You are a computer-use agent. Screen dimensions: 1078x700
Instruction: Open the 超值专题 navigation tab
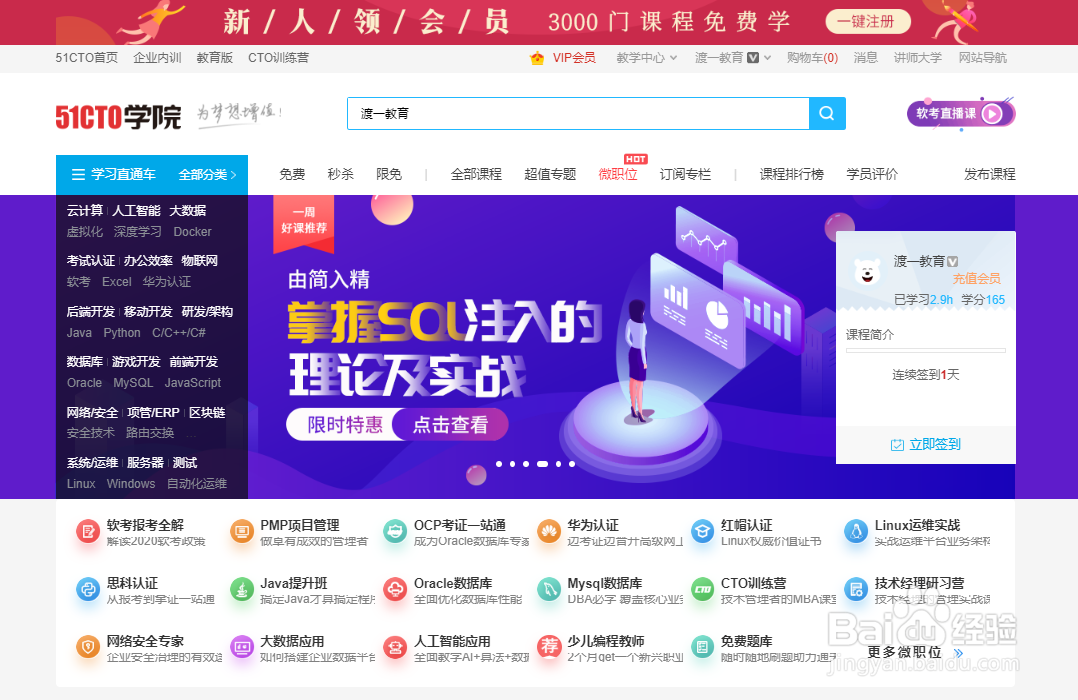(550, 174)
